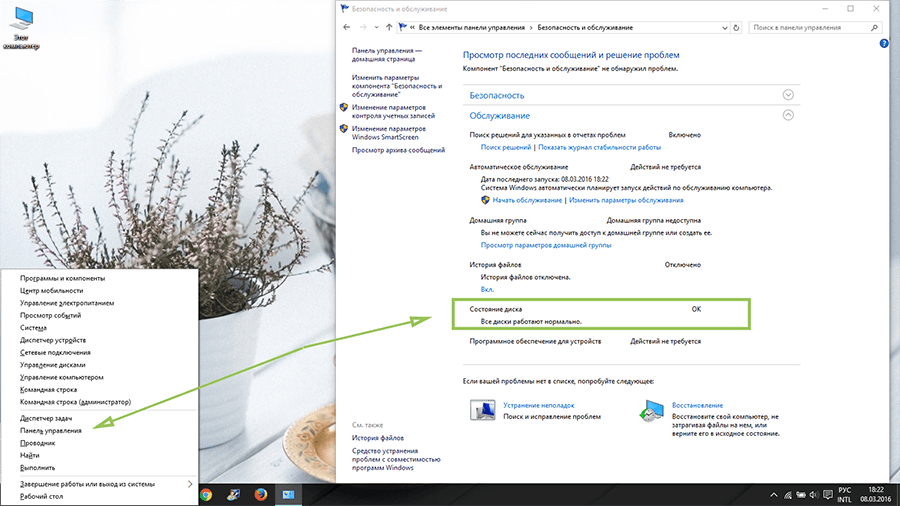
Task: Open 'Изменение параметров контроля учетных записей'
Action: [x=393, y=111]
